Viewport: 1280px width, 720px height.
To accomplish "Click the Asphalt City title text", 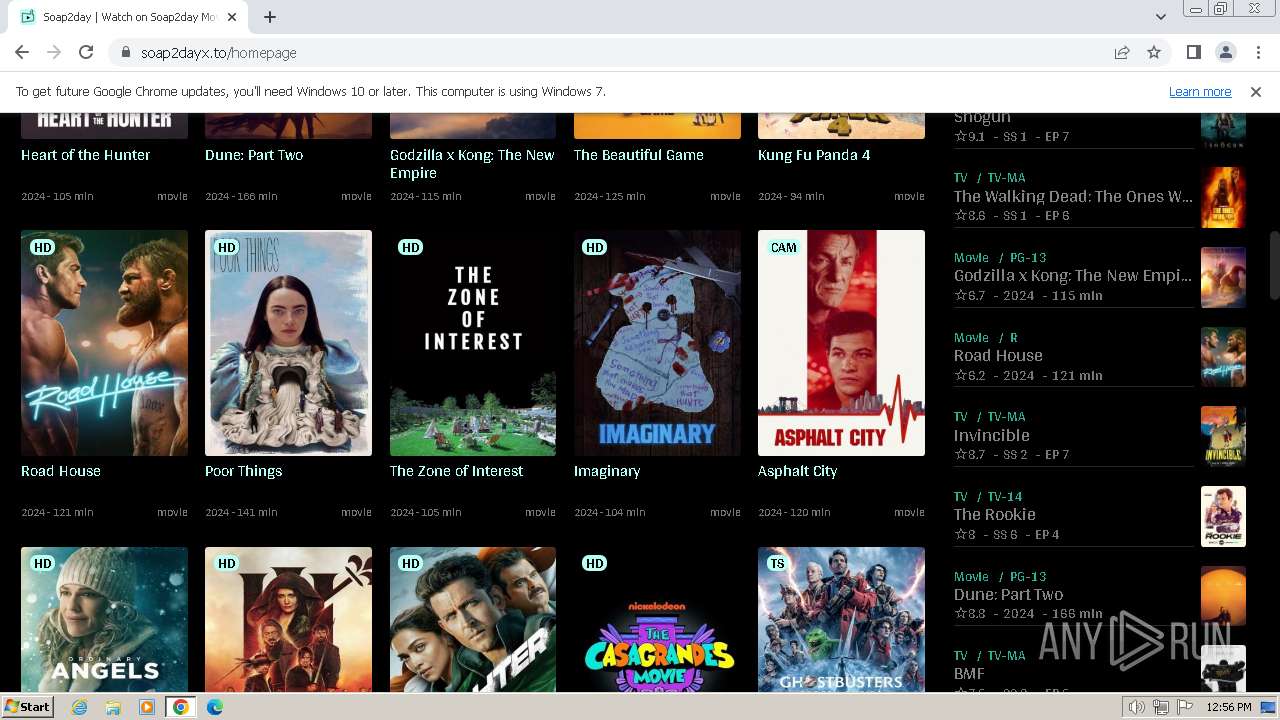I will [798, 471].
